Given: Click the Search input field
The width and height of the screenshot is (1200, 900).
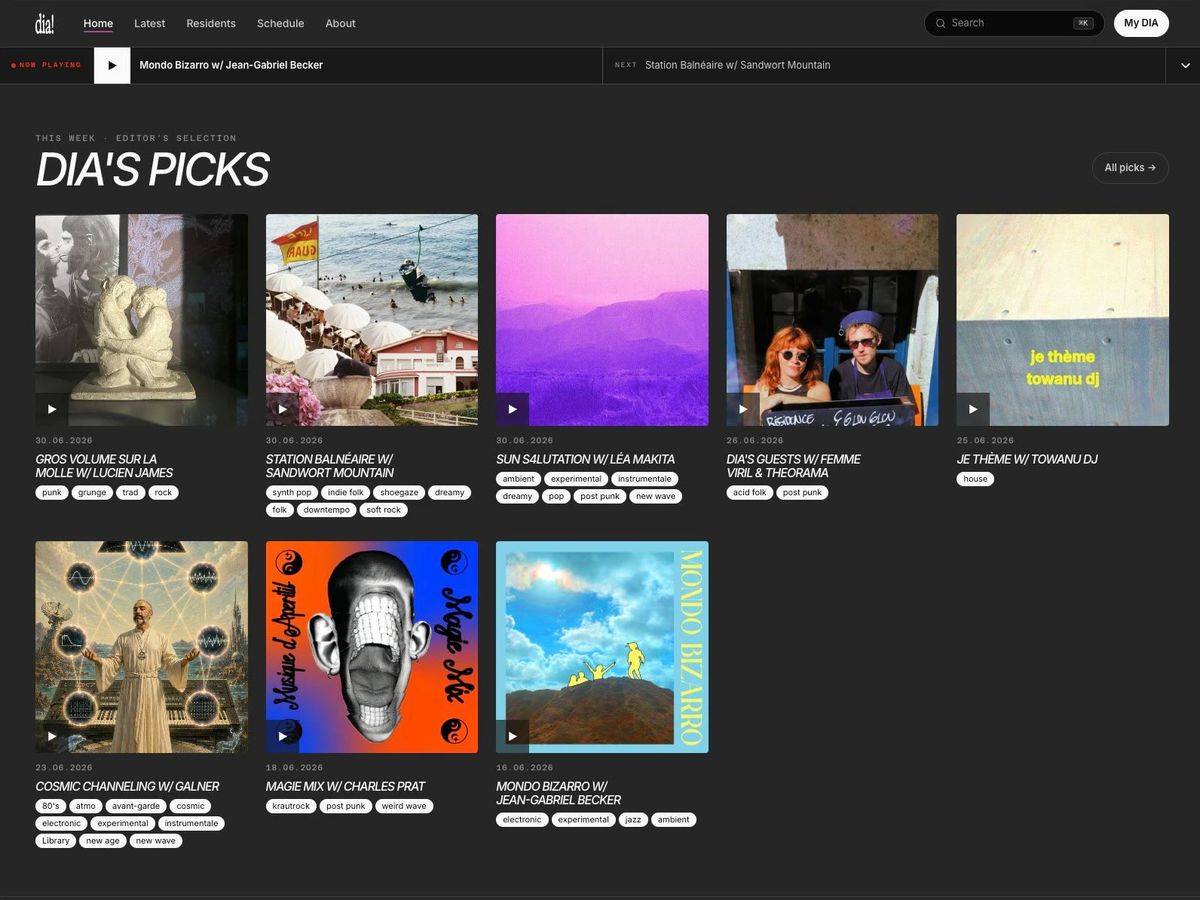Looking at the screenshot, I should [x=1014, y=23].
